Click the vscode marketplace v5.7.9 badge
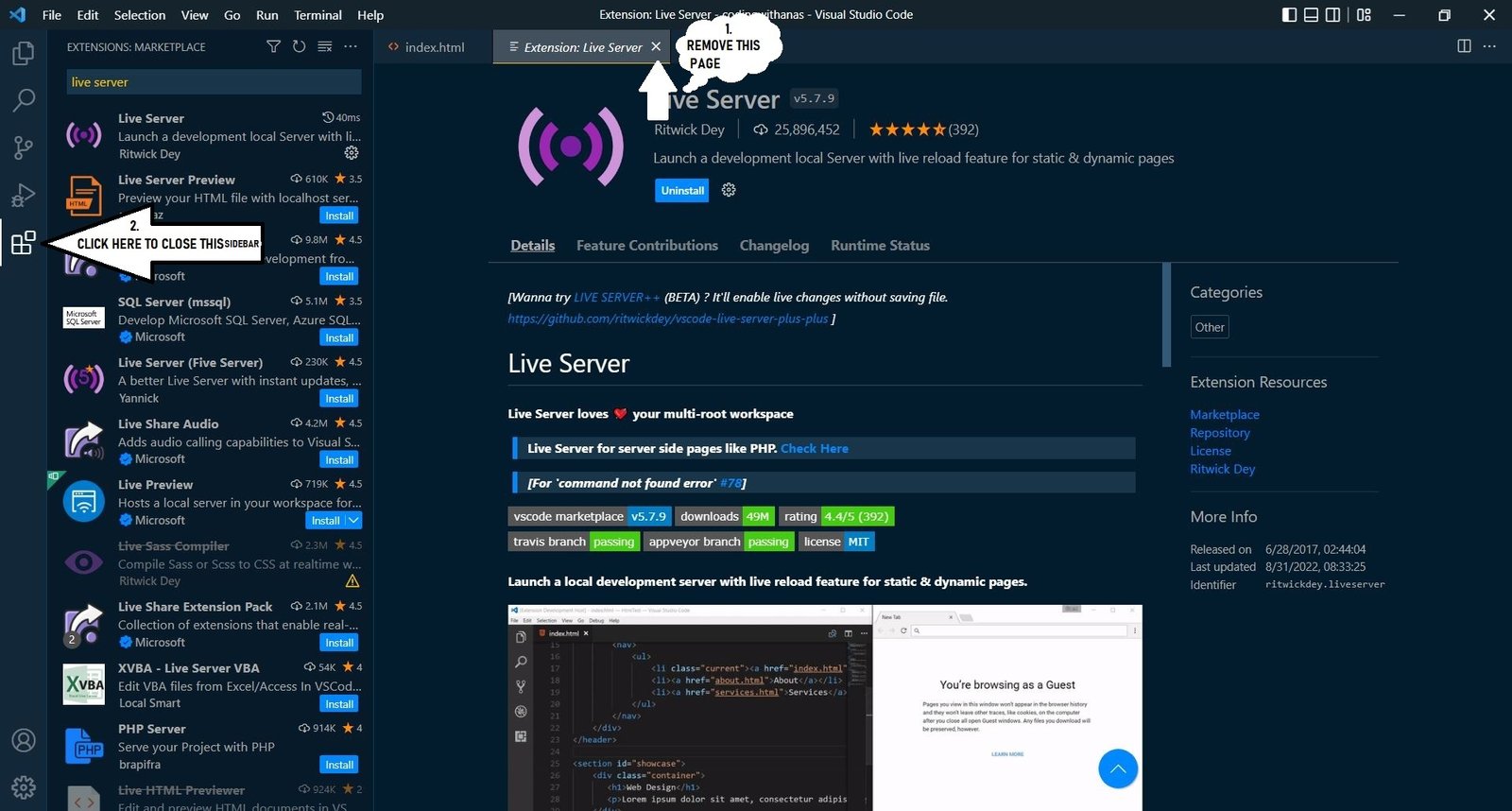The image size is (1512, 811). pos(590,516)
